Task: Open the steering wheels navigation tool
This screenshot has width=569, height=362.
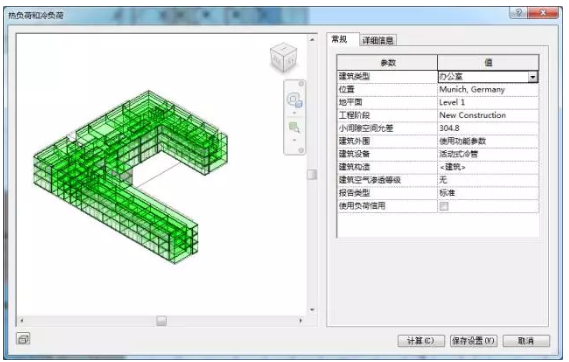Action: click(294, 100)
